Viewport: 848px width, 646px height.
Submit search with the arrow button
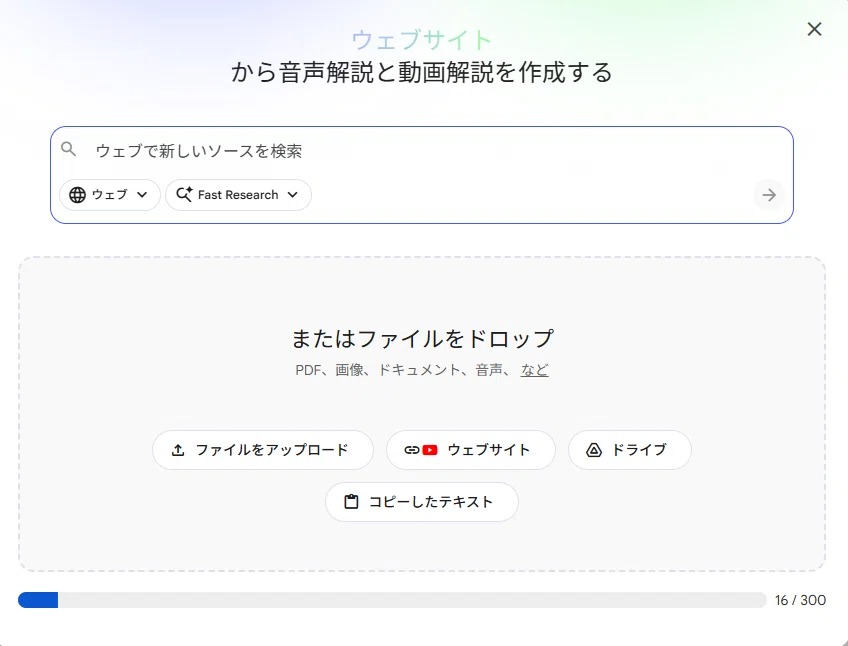pos(768,195)
